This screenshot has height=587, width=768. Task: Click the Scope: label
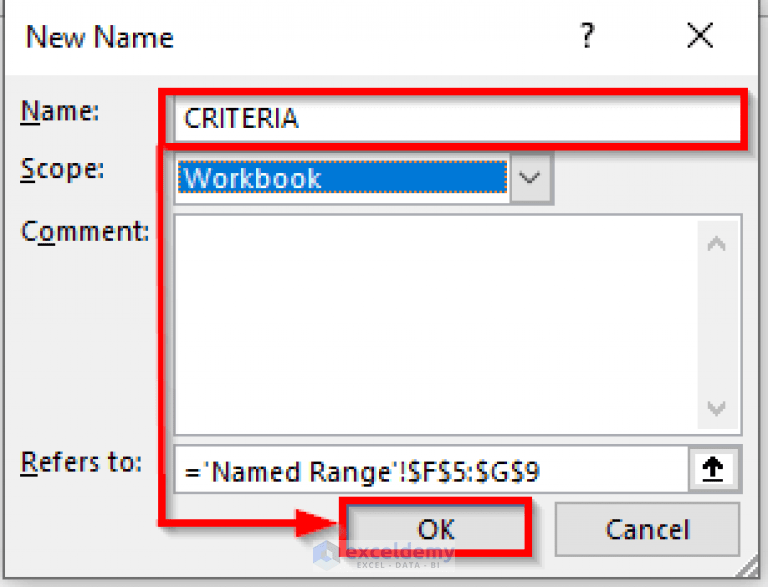(x=62, y=170)
